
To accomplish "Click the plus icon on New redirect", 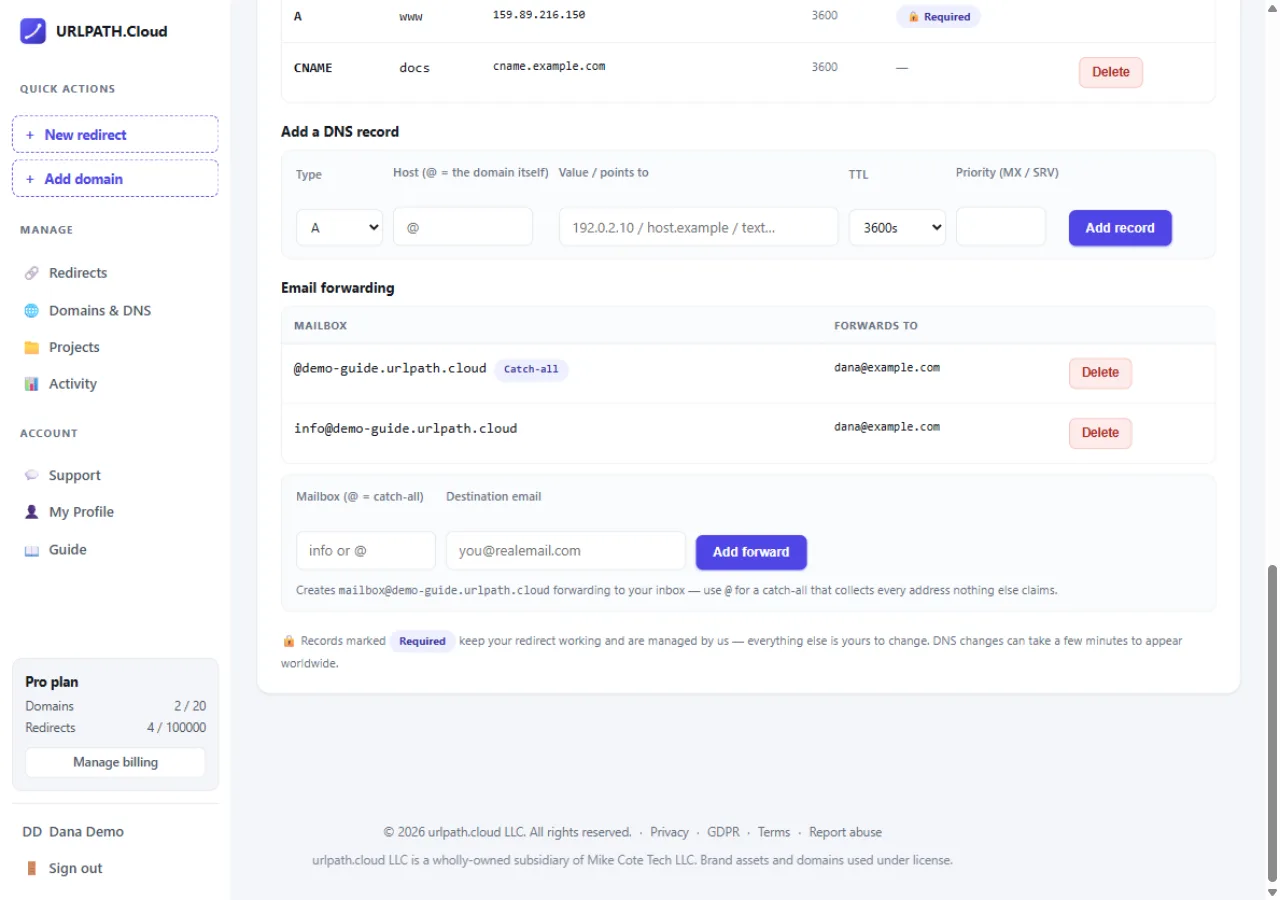I will tap(30, 135).
